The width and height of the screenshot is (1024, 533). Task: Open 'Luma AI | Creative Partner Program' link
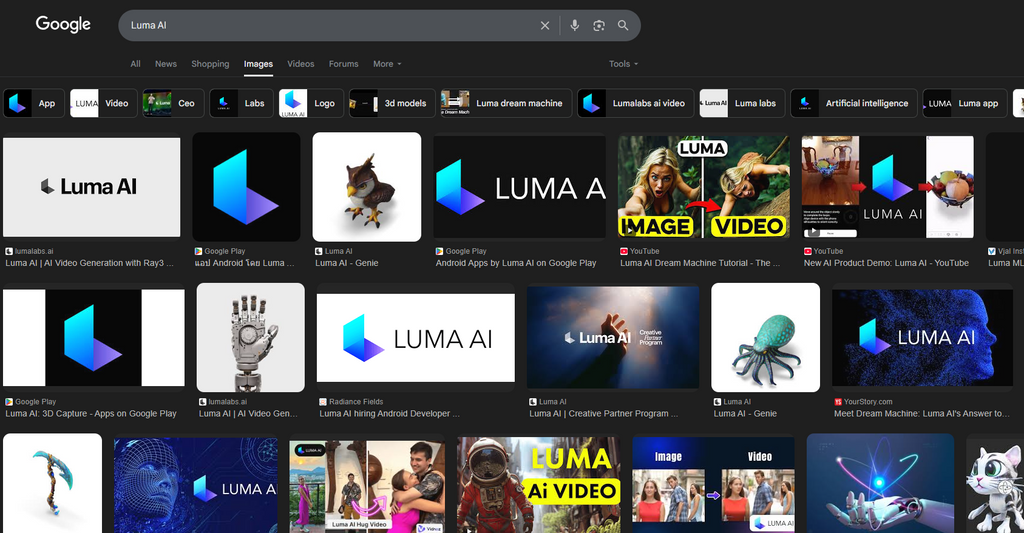coord(603,413)
